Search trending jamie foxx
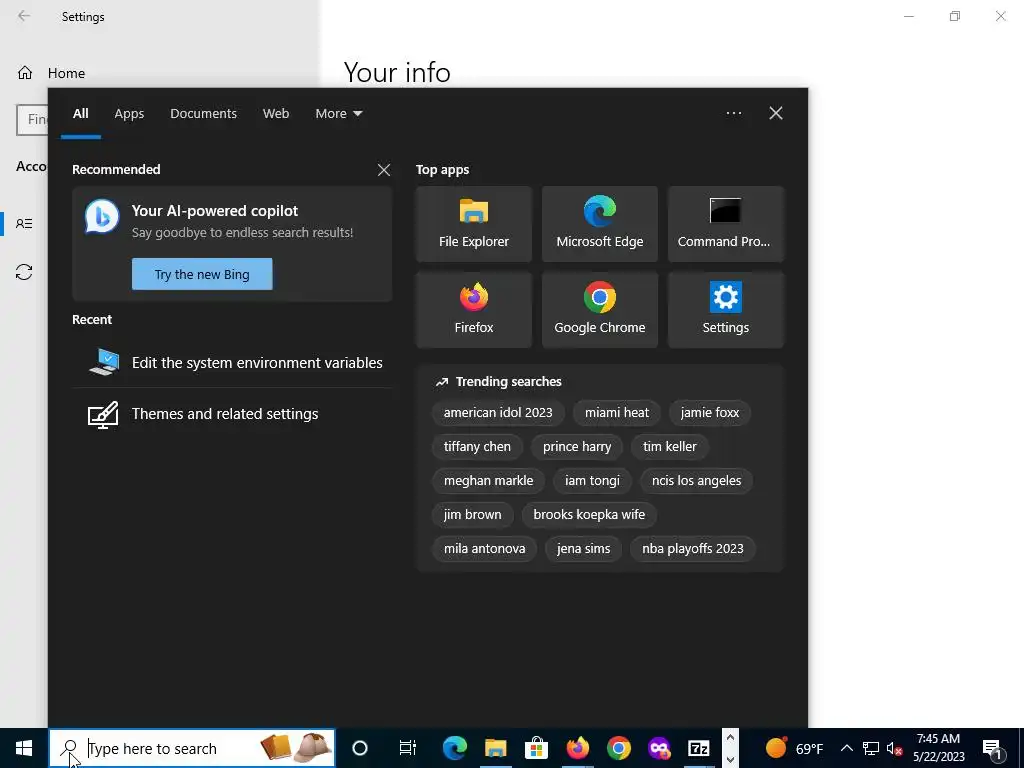Image resolution: width=1024 pixels, height=768 pixels. (x=710, y=413)
